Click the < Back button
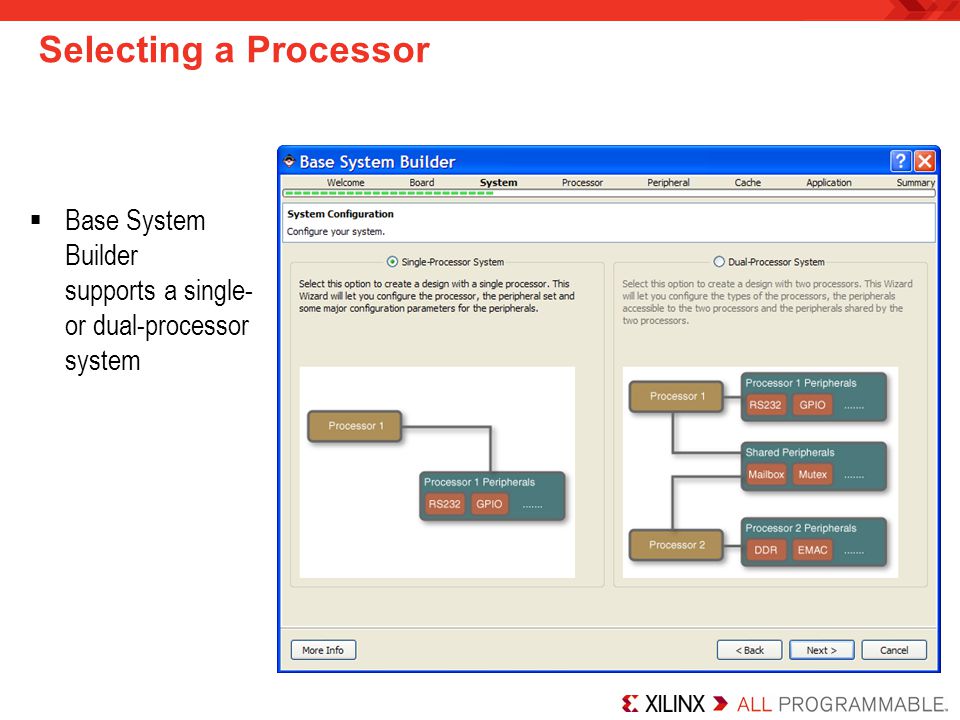 [749, 650]
